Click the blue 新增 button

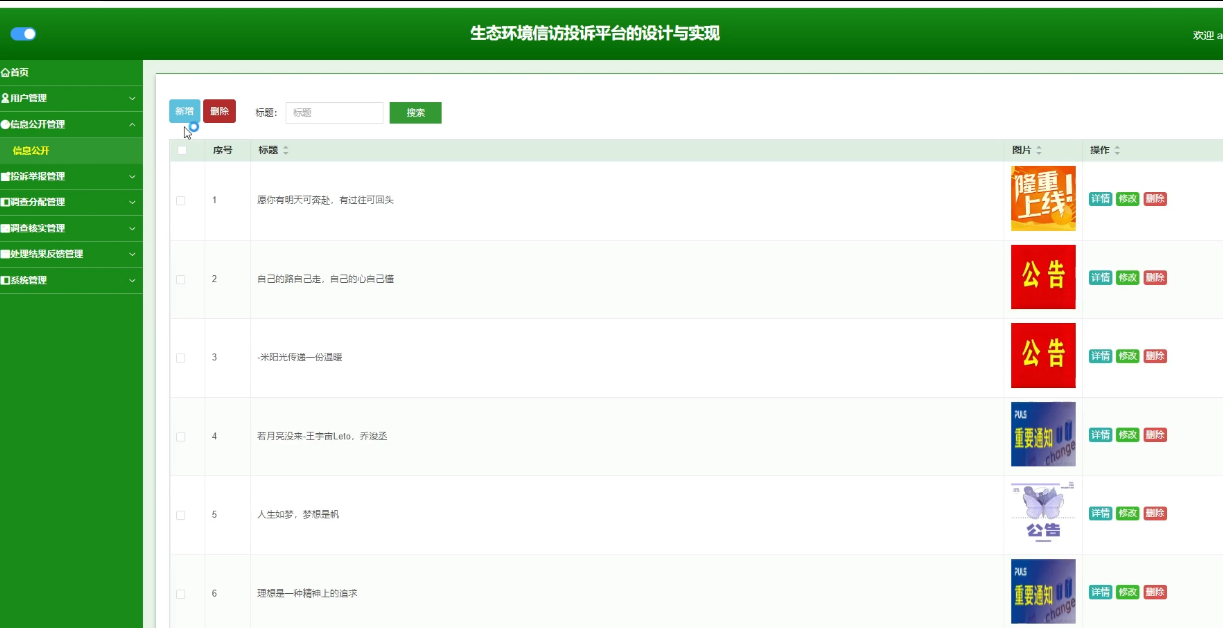click(x=184, y=111)
